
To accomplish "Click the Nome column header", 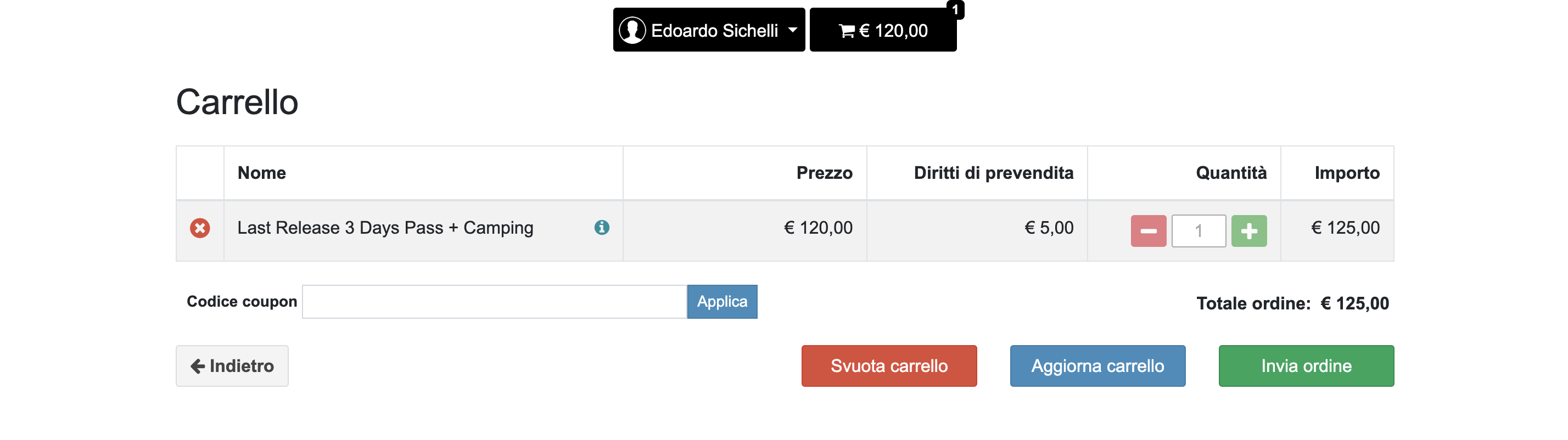I will pos(262,173).
